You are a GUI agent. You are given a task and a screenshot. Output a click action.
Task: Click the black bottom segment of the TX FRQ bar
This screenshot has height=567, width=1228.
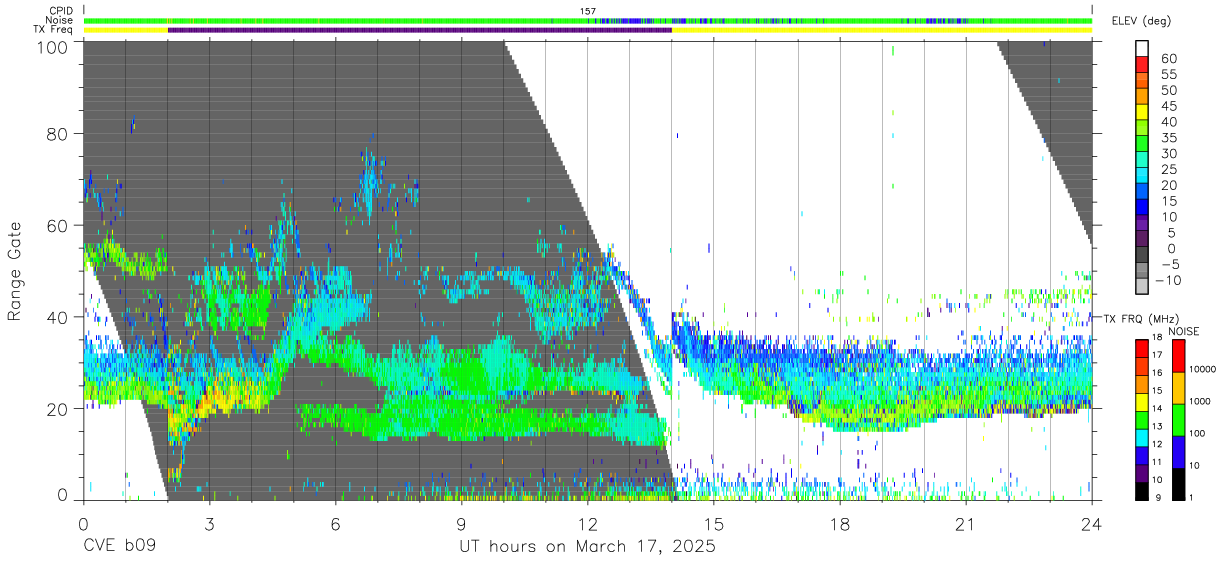pos(1142,491)
